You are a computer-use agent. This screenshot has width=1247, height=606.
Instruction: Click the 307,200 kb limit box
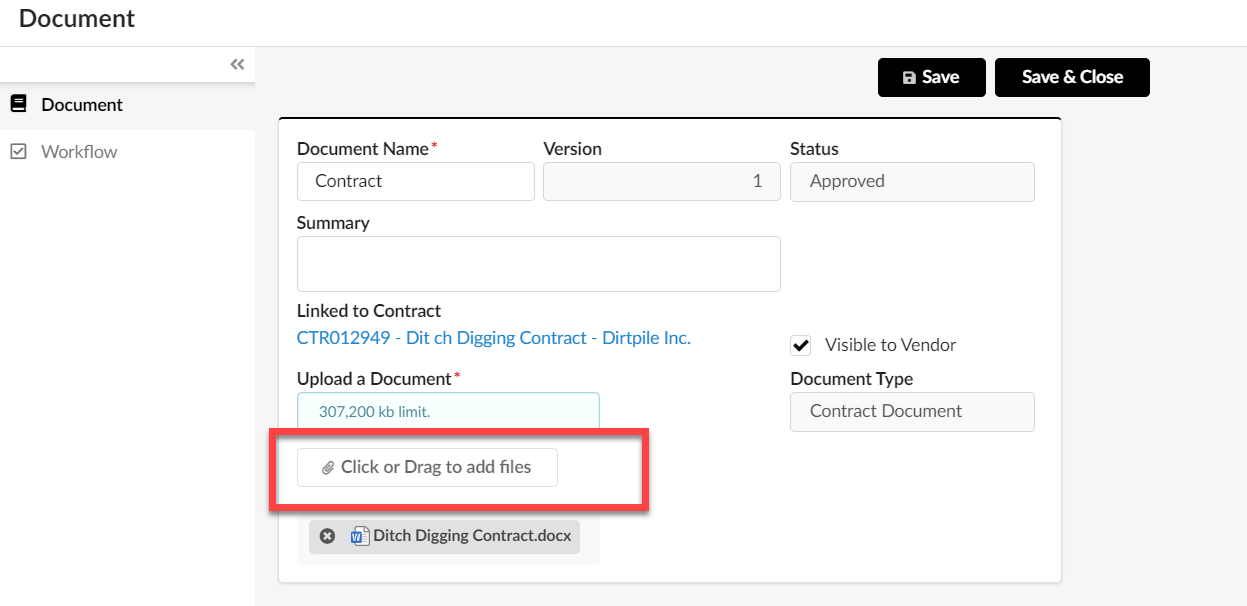448,411
